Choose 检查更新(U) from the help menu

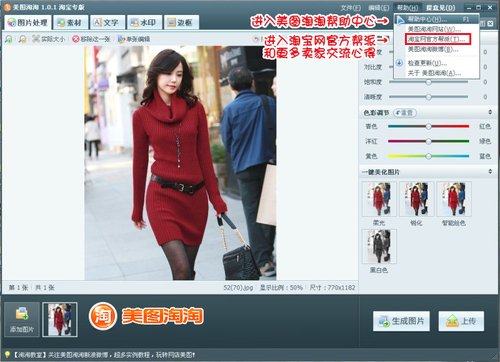click(437, 63)
